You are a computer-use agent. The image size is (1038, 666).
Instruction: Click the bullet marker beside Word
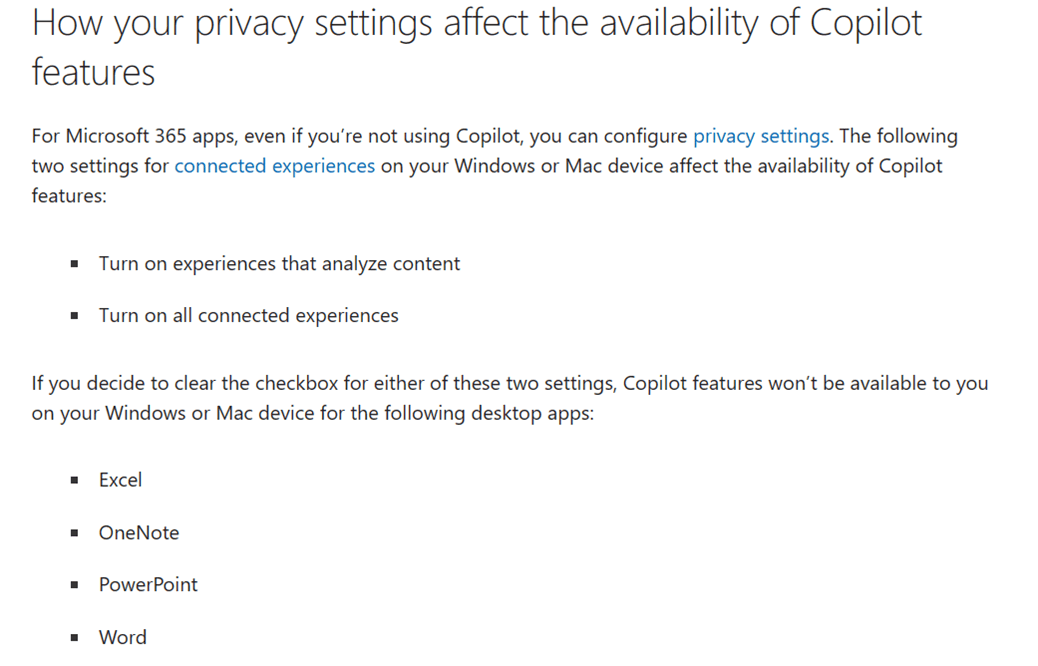click(75, 638)
